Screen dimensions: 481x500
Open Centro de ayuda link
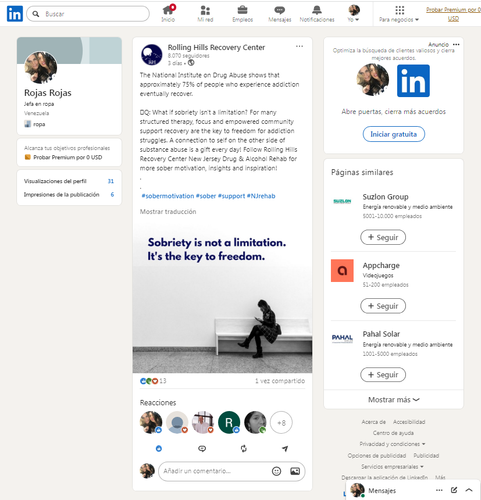coord(393,433)
